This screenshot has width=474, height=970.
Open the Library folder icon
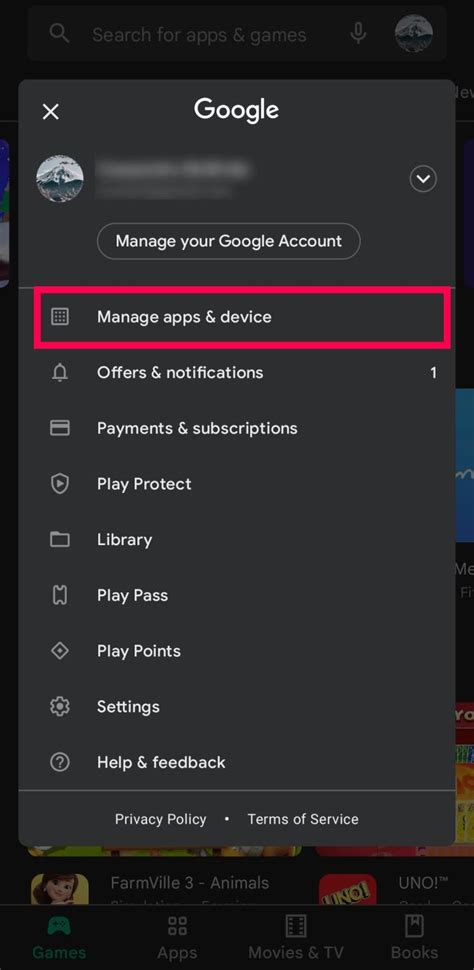coord(60,539)
